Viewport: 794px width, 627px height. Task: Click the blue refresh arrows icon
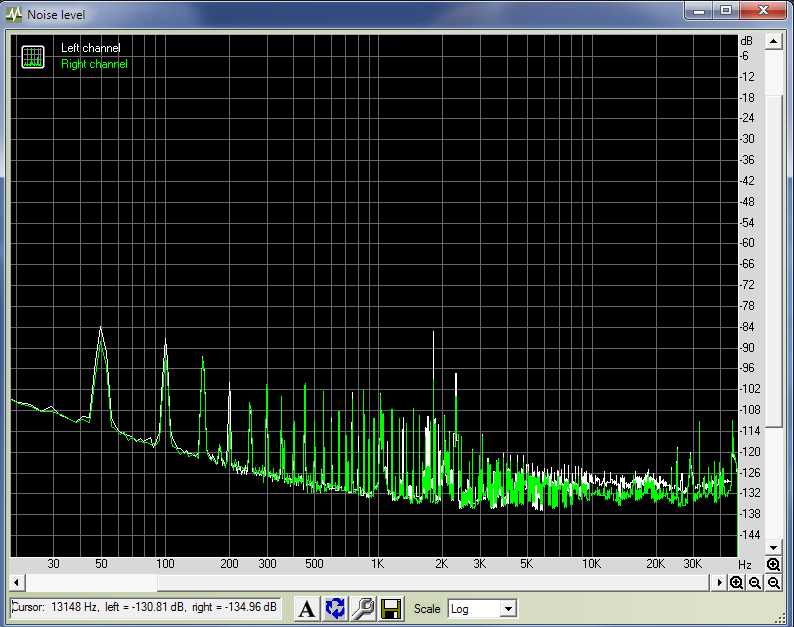335,608
